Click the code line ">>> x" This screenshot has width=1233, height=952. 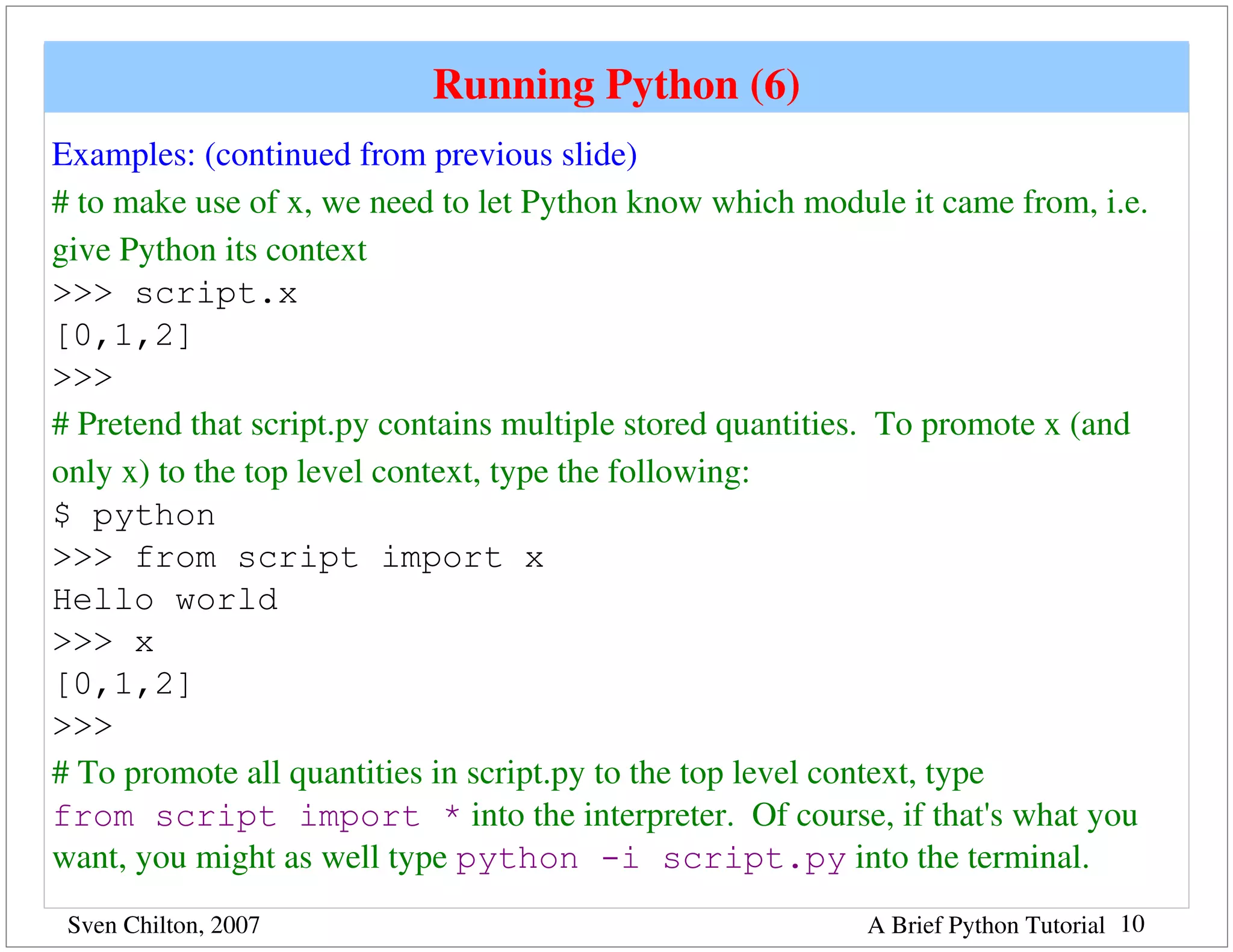(103, 643)
